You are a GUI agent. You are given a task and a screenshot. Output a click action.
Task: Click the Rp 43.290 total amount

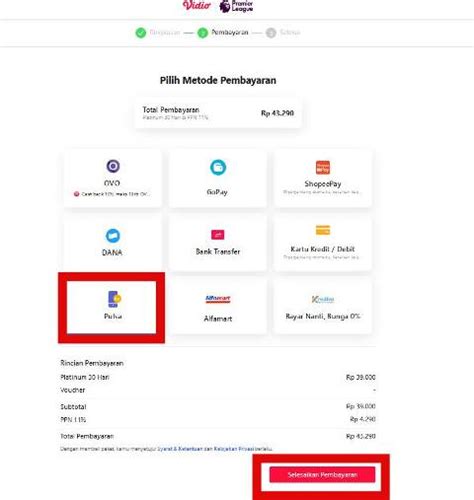pyautogui.click(x=277, y=113)
